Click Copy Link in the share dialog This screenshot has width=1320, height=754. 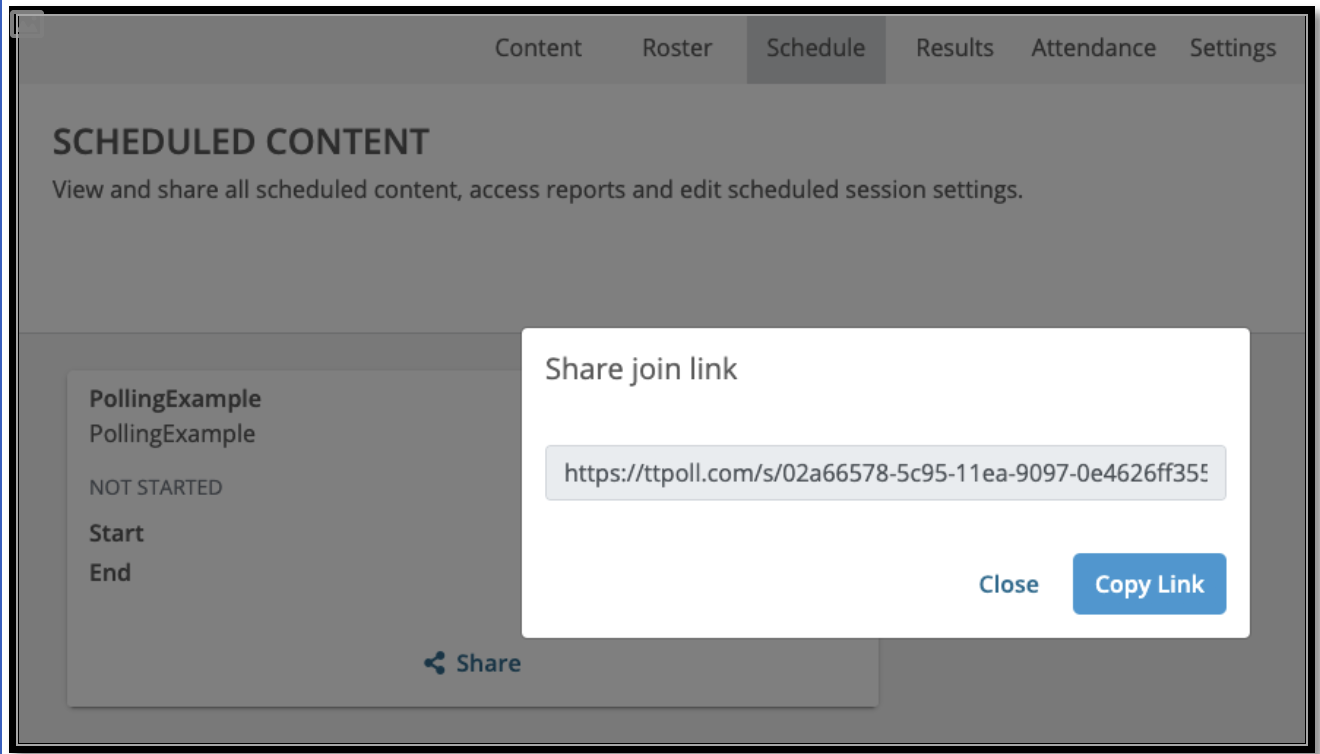click(1149, 584)
